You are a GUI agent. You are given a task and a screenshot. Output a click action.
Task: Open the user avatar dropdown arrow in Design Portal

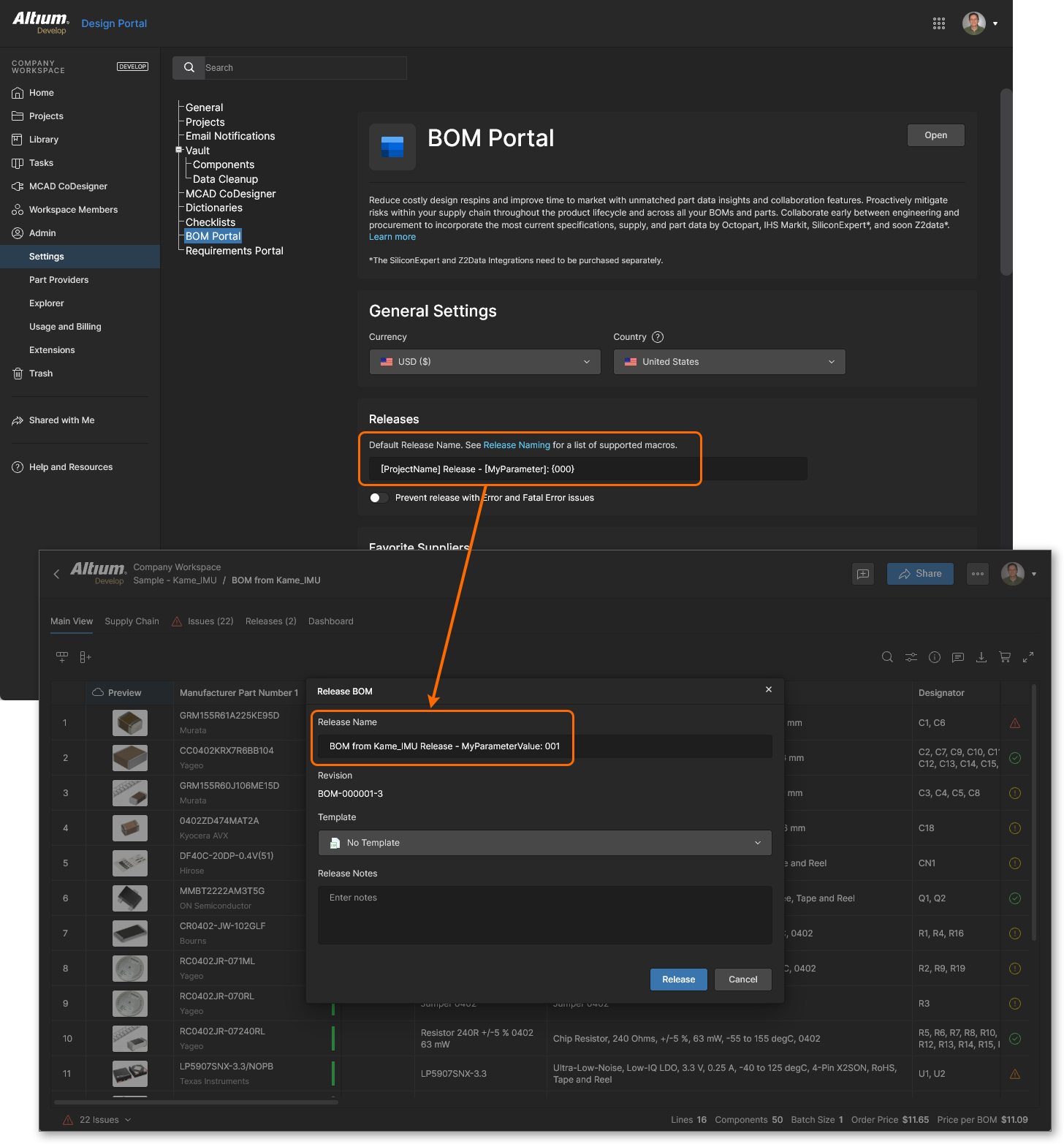995,23
